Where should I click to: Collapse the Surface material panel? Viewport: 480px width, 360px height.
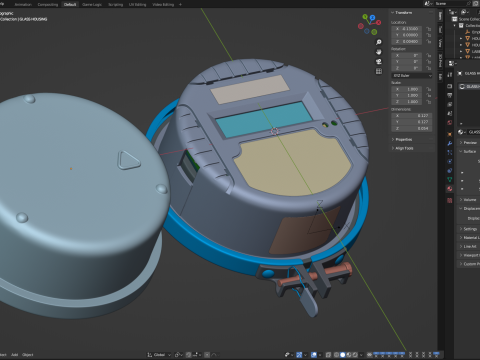click(x=469, y=151)
